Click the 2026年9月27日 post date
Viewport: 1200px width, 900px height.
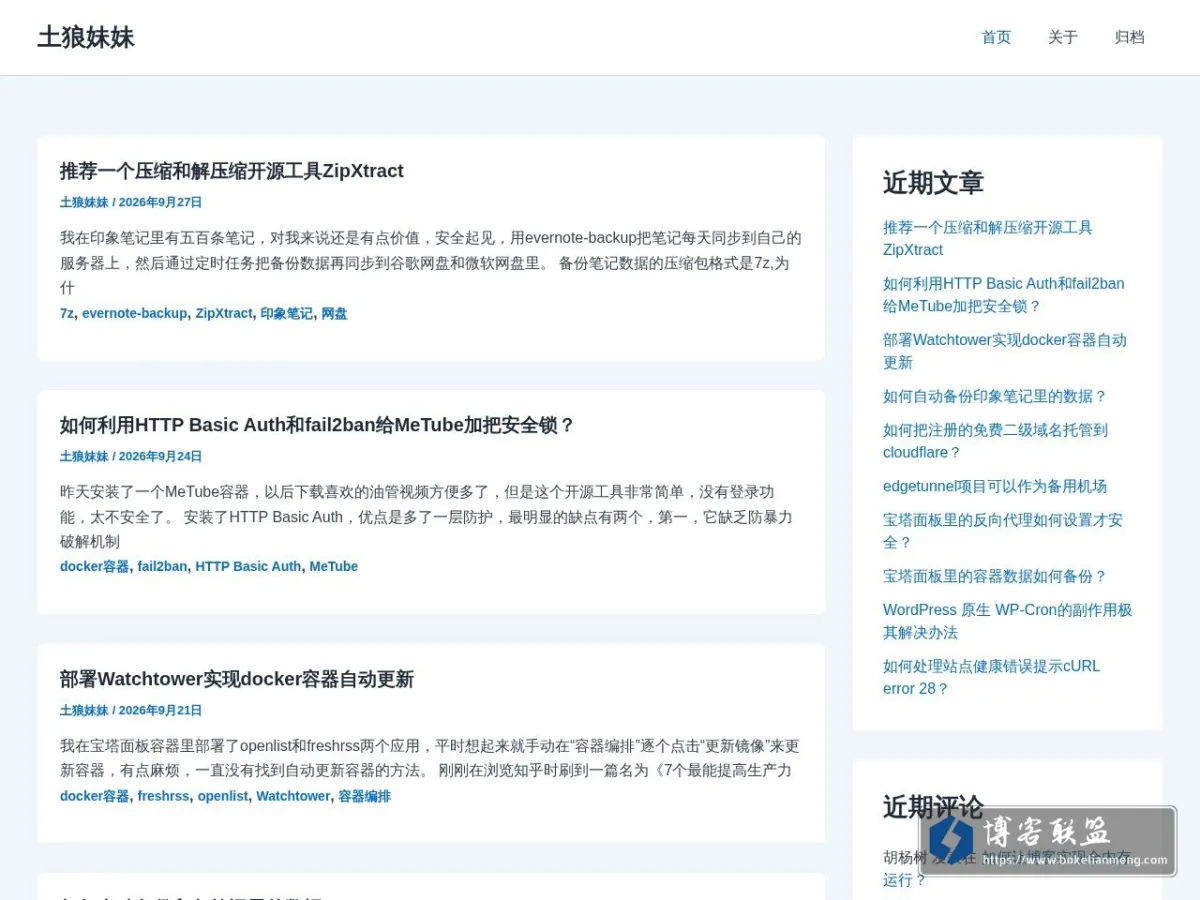(x=160, y=202)
